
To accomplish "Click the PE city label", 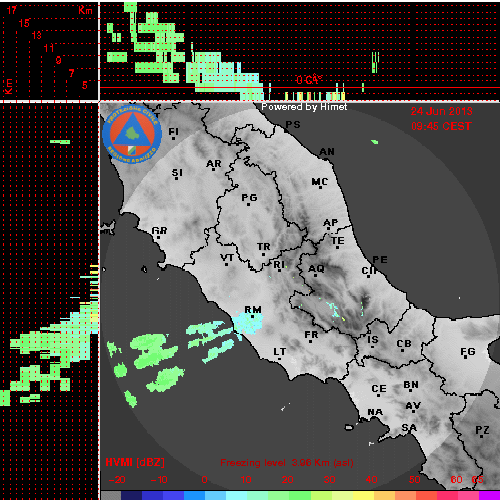I will 380,260.
